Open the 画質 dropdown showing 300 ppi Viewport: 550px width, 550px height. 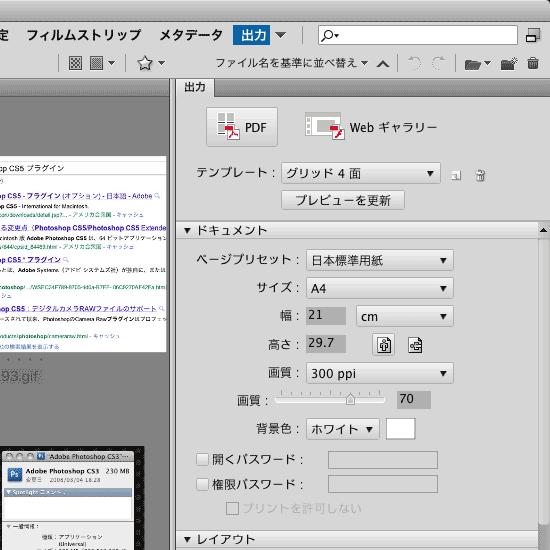coord(380,373)
